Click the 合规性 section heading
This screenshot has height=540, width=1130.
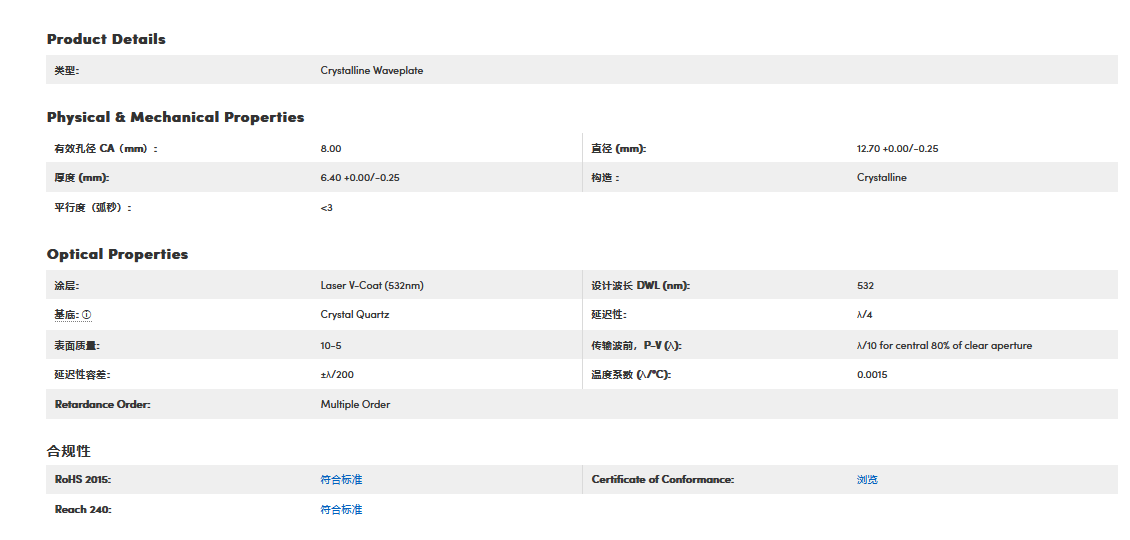tap(69, 451)
